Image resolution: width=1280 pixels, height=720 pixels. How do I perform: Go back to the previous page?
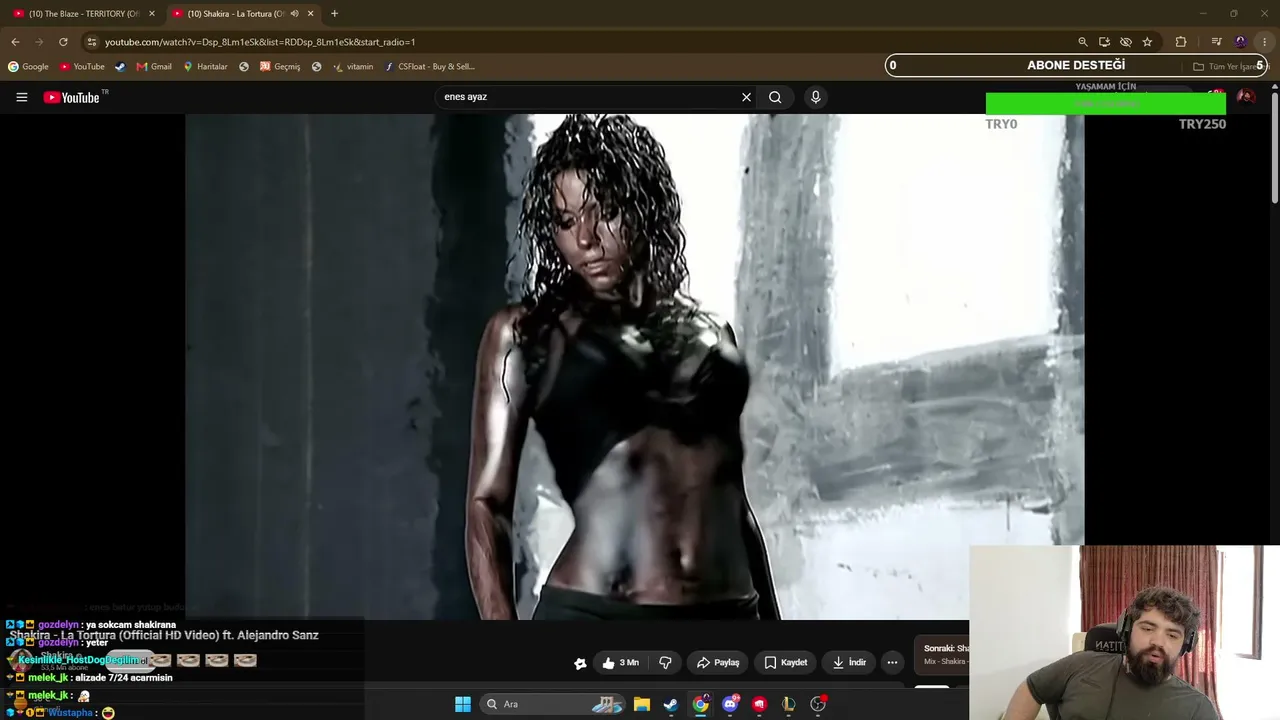coord(15,42)
